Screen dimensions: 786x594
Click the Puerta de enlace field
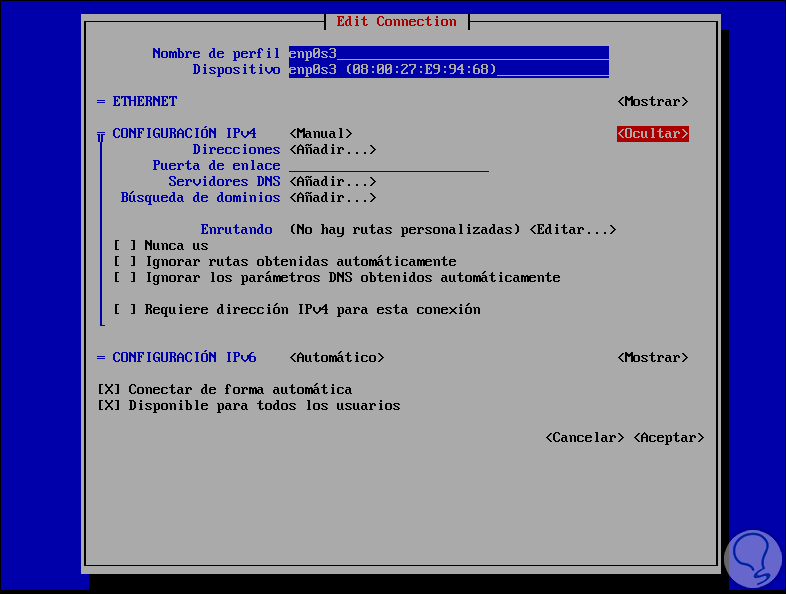[x=389, y=165]
